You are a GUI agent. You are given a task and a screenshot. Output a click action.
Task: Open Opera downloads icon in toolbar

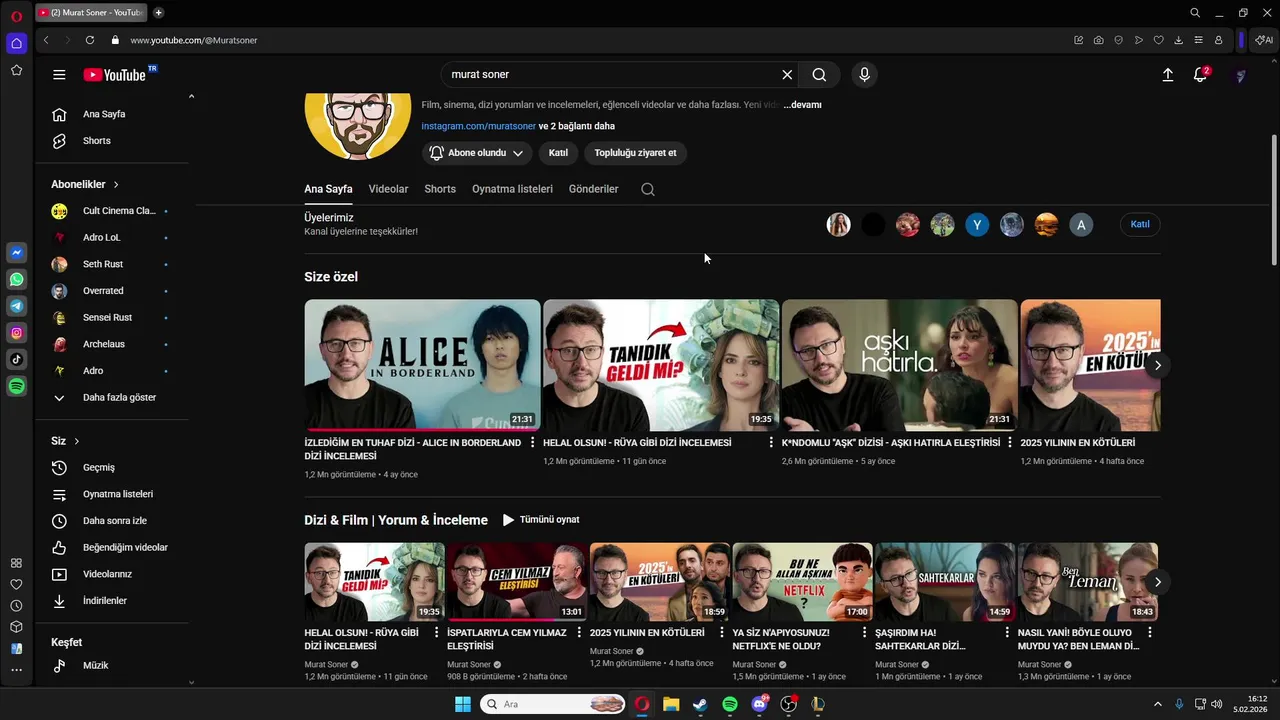[x=1178, y=40]
